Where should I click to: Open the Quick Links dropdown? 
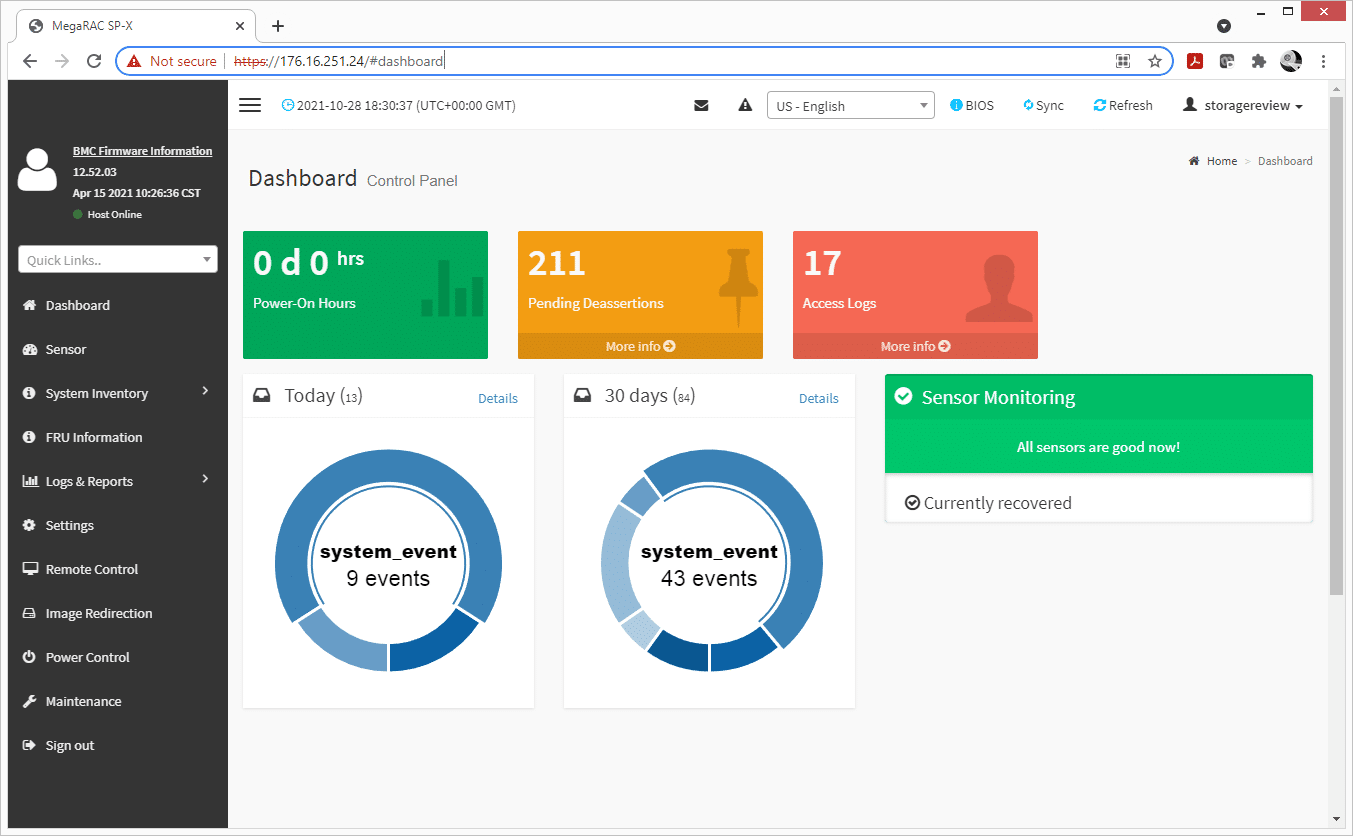[118, 259]
